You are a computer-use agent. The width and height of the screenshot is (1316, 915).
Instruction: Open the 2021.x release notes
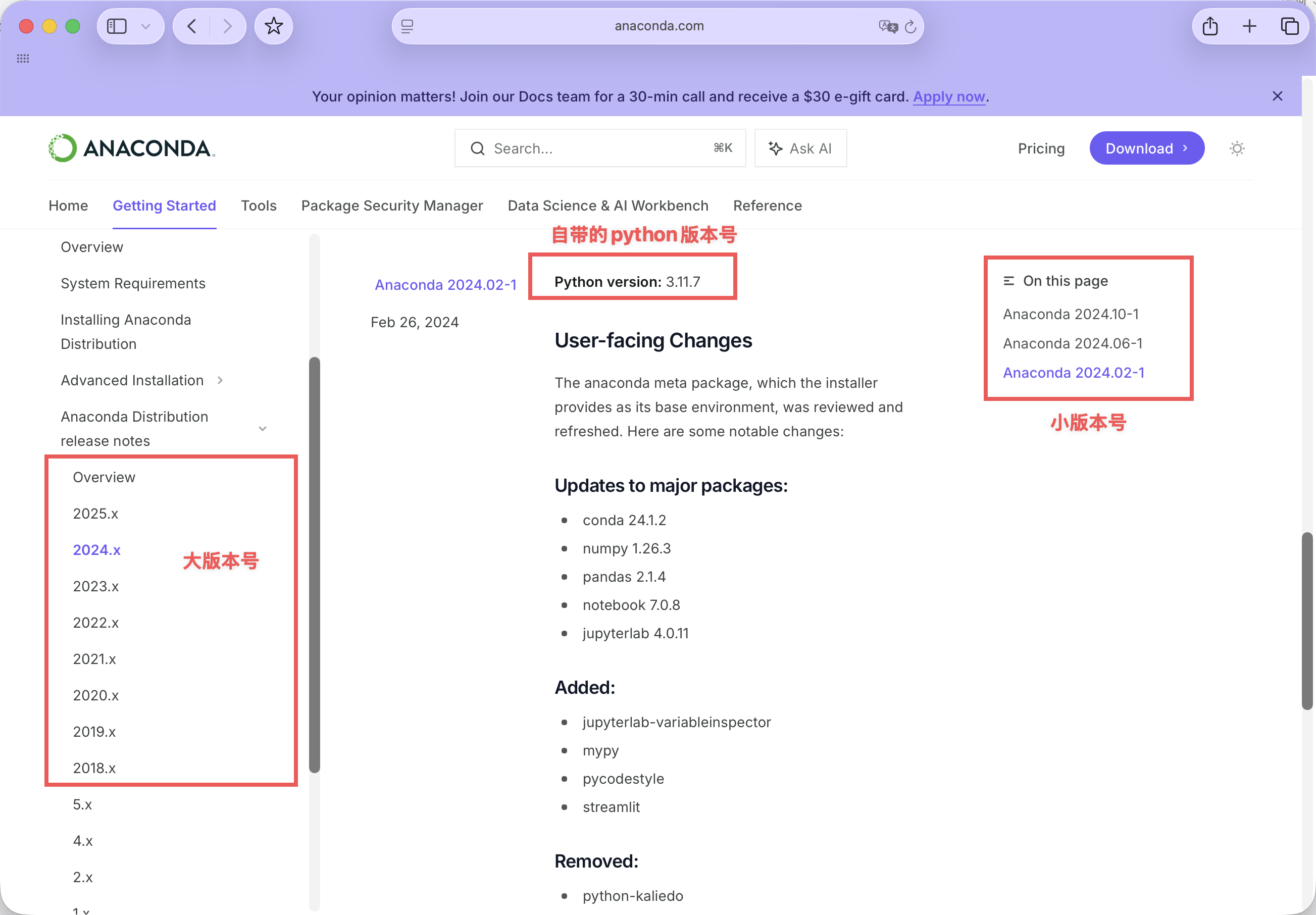94,659
